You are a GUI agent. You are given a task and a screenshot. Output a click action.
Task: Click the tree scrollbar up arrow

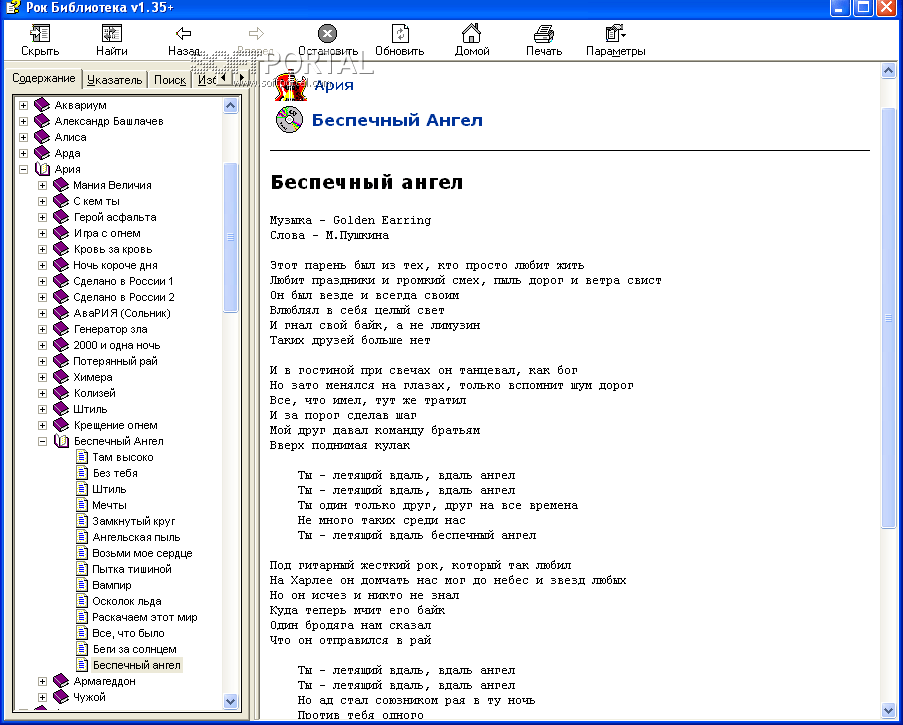coord(230,105)
